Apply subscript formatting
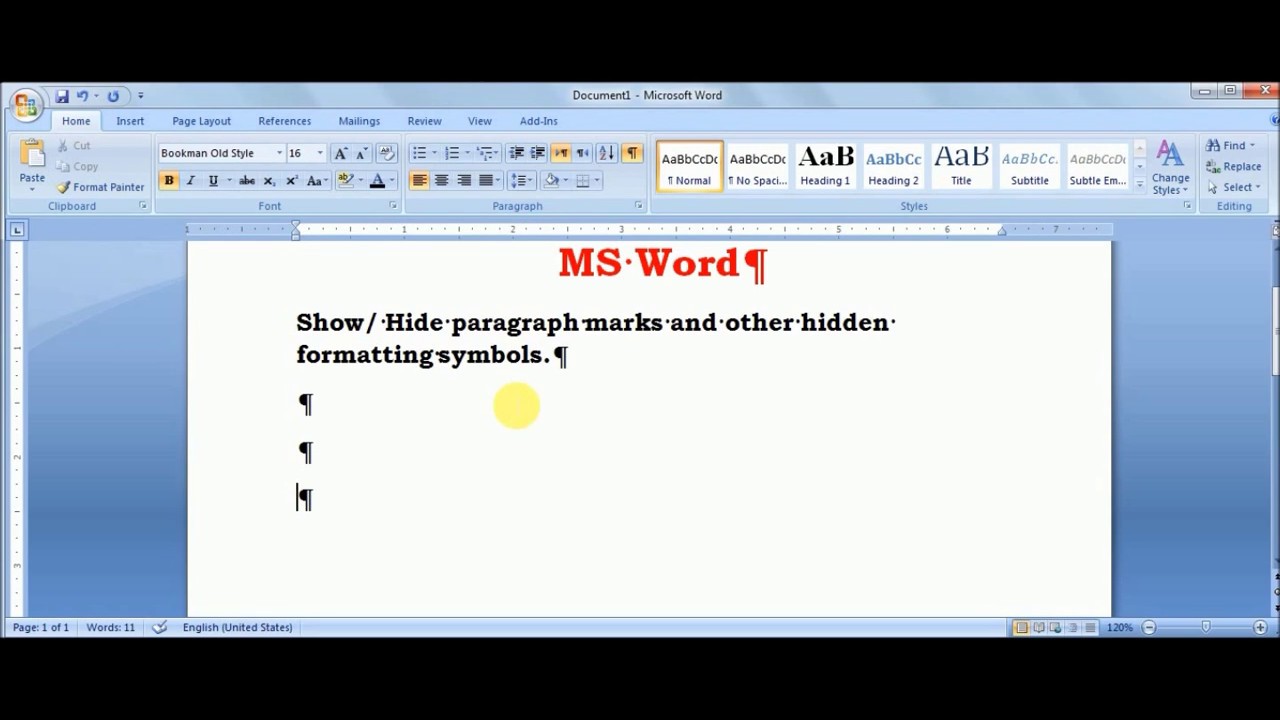1280x720 pixels. (269, 181)
